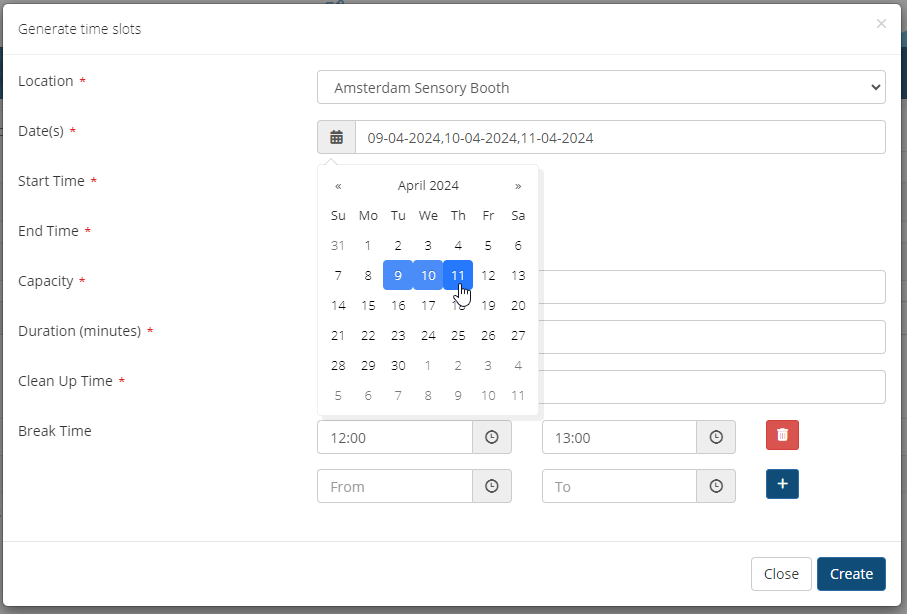Click the blue plus icon to add break

point(782,484)
